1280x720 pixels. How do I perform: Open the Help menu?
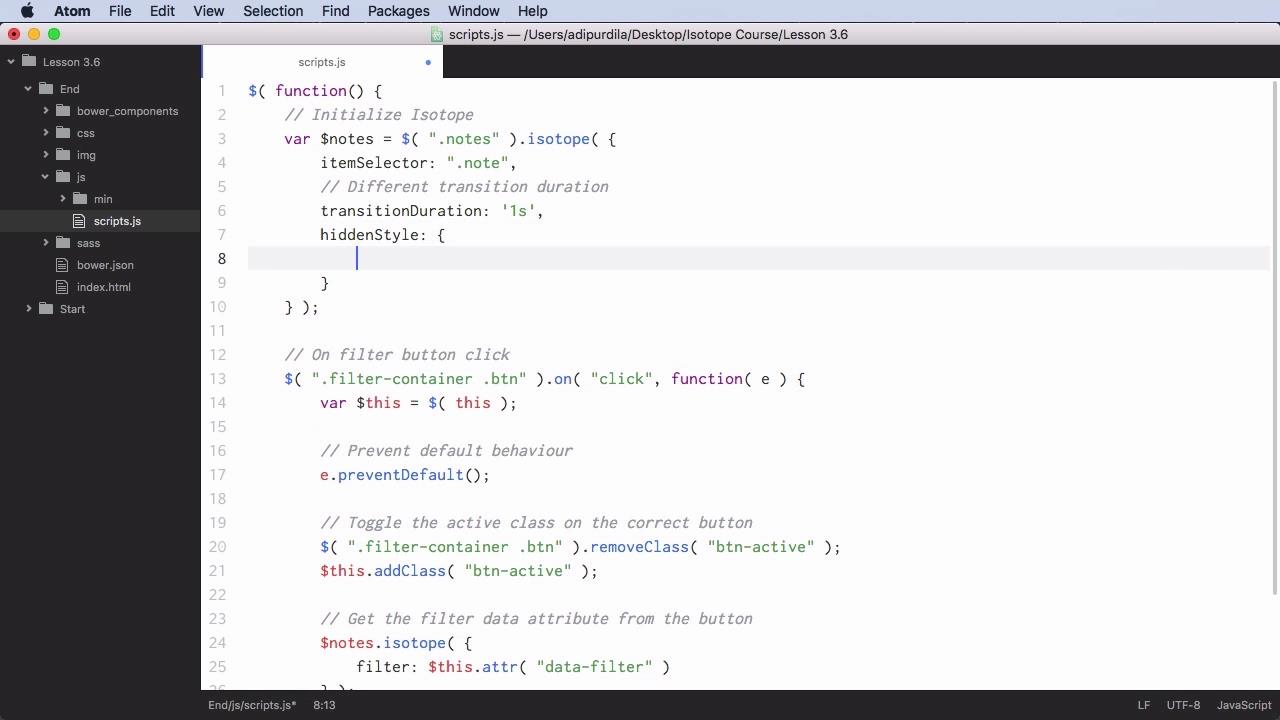click(x=532, y=11)
